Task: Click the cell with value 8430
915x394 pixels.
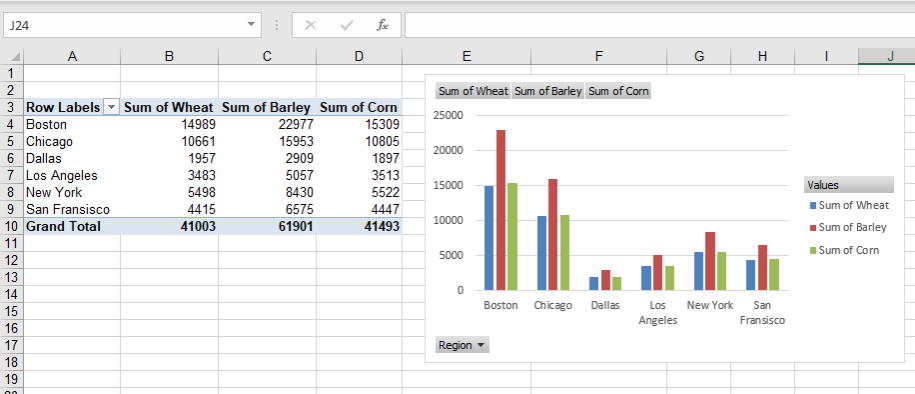Action: (x=267, y=192)
